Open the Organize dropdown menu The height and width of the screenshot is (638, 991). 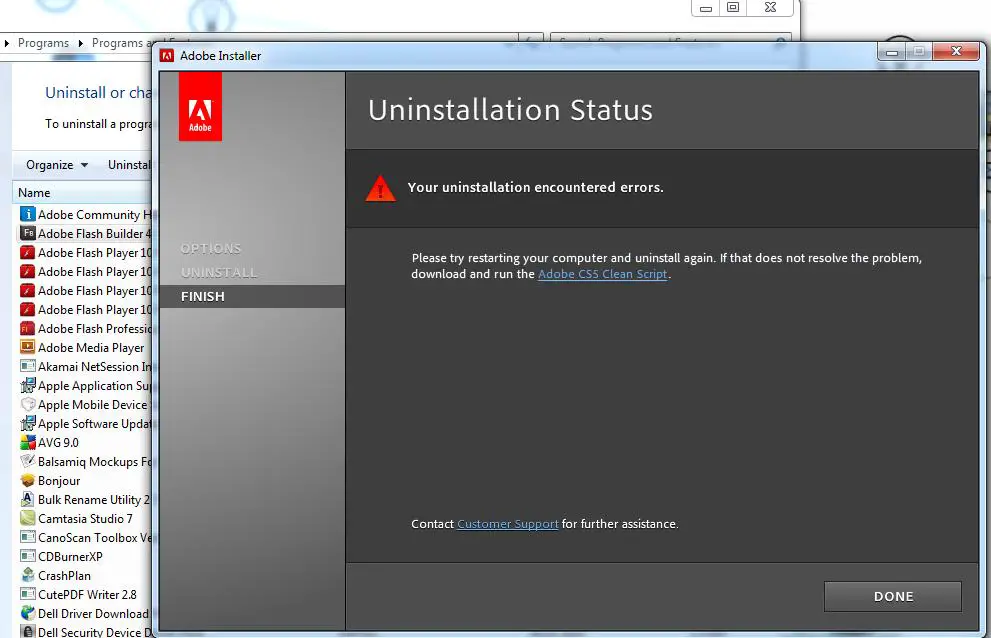[56, 165]
